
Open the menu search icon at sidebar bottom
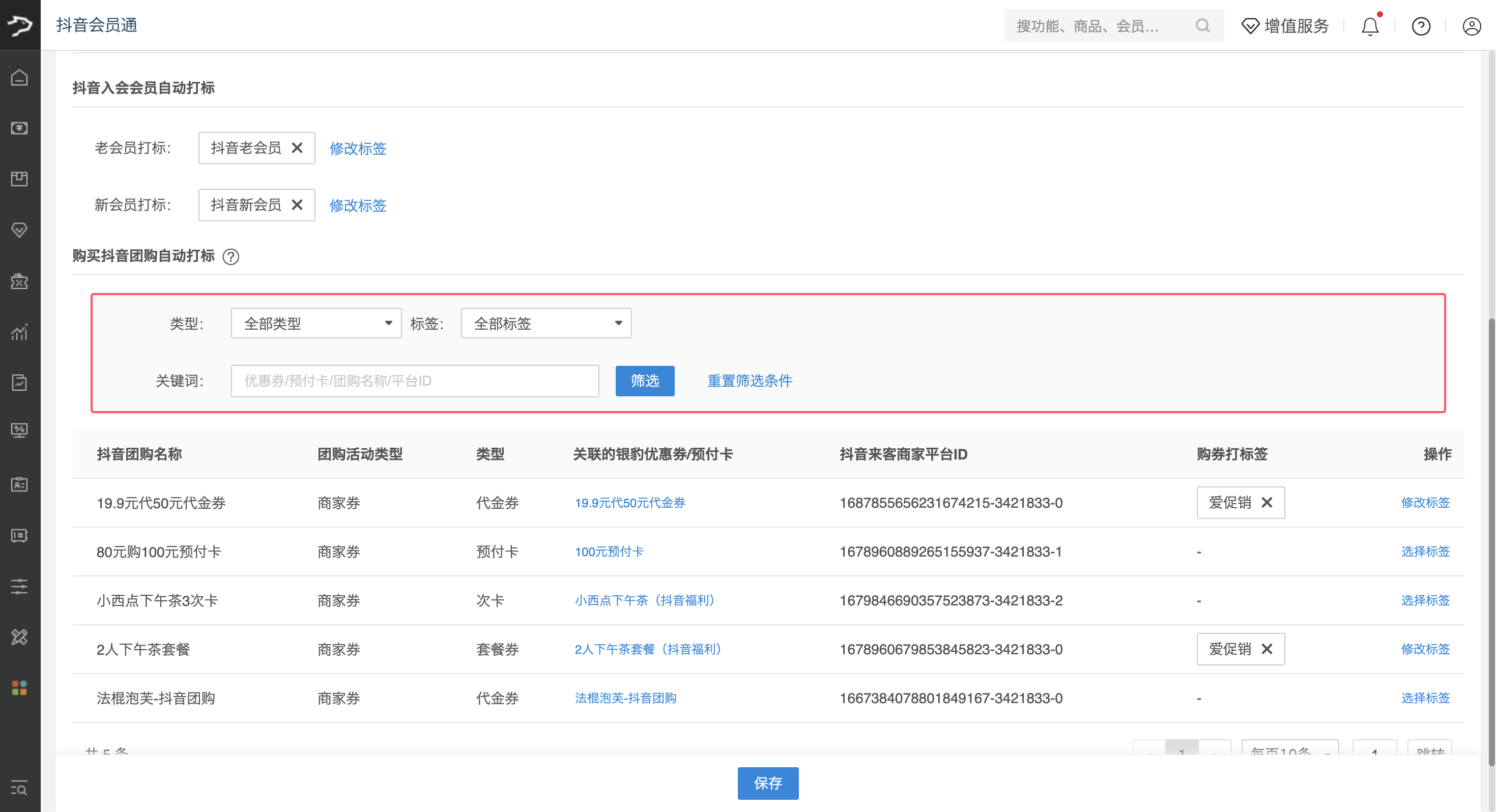pyautogui.click(x=19, y=788)
